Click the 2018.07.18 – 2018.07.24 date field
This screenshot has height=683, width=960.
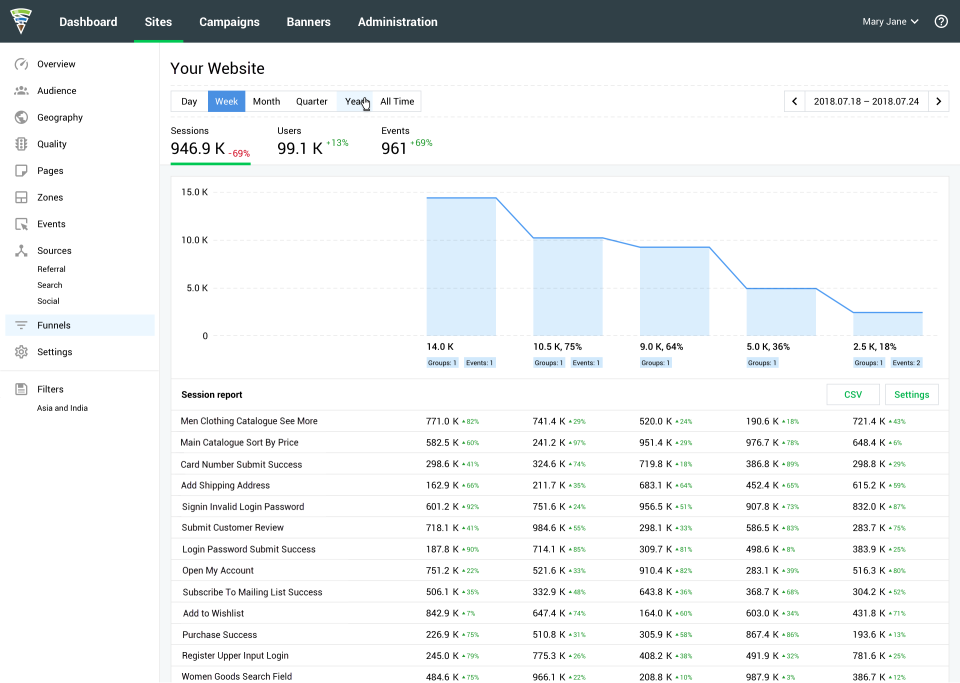tap(866, 101)
